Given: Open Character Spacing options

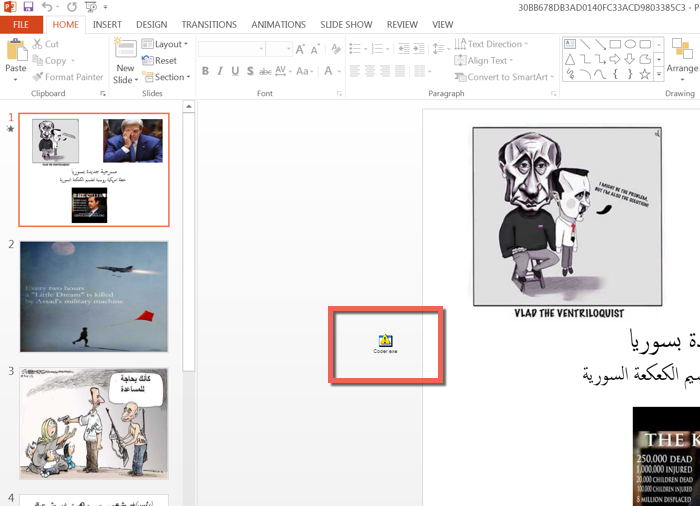Looking at the screenshot, I should pyautogui.click(x=283, y=71).
